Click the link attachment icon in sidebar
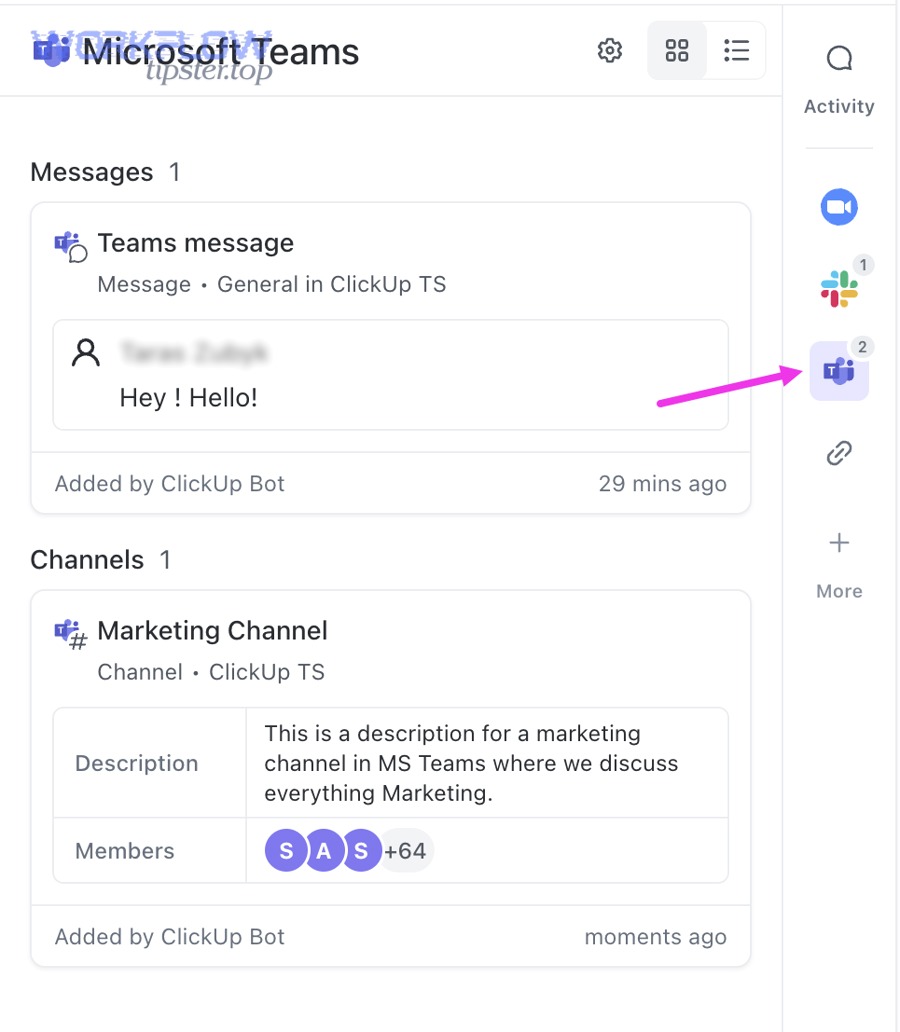This screenshot has height=1032, width=900. 838,453
